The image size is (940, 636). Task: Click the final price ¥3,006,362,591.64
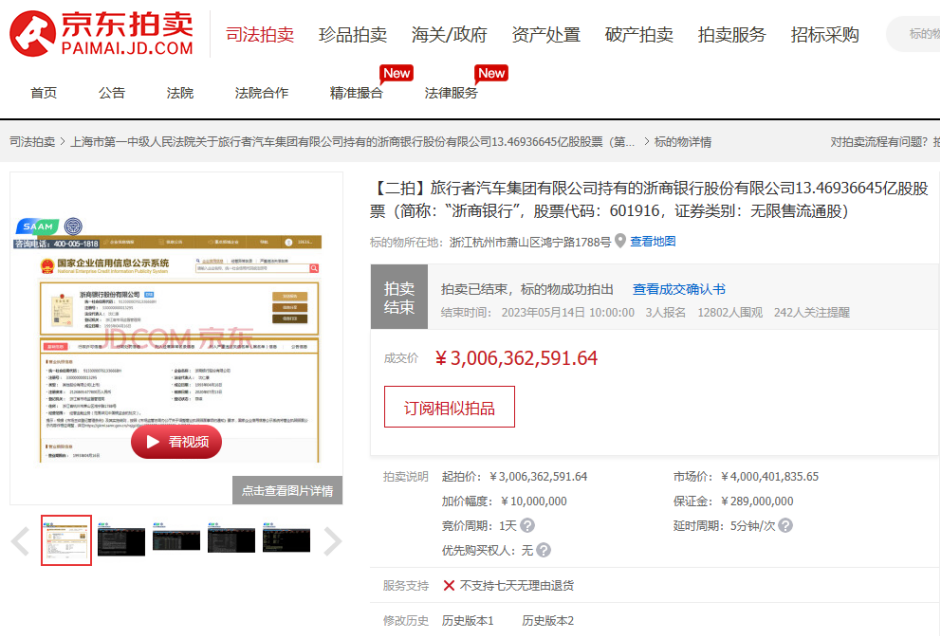point(516,358)
